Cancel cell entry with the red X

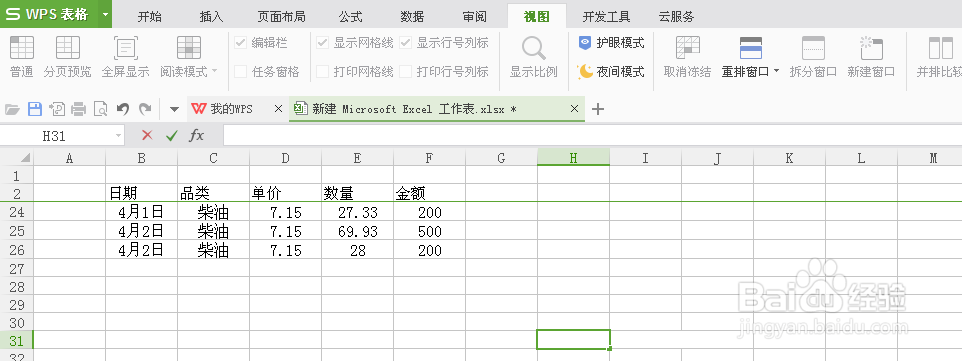click(147, 136)
